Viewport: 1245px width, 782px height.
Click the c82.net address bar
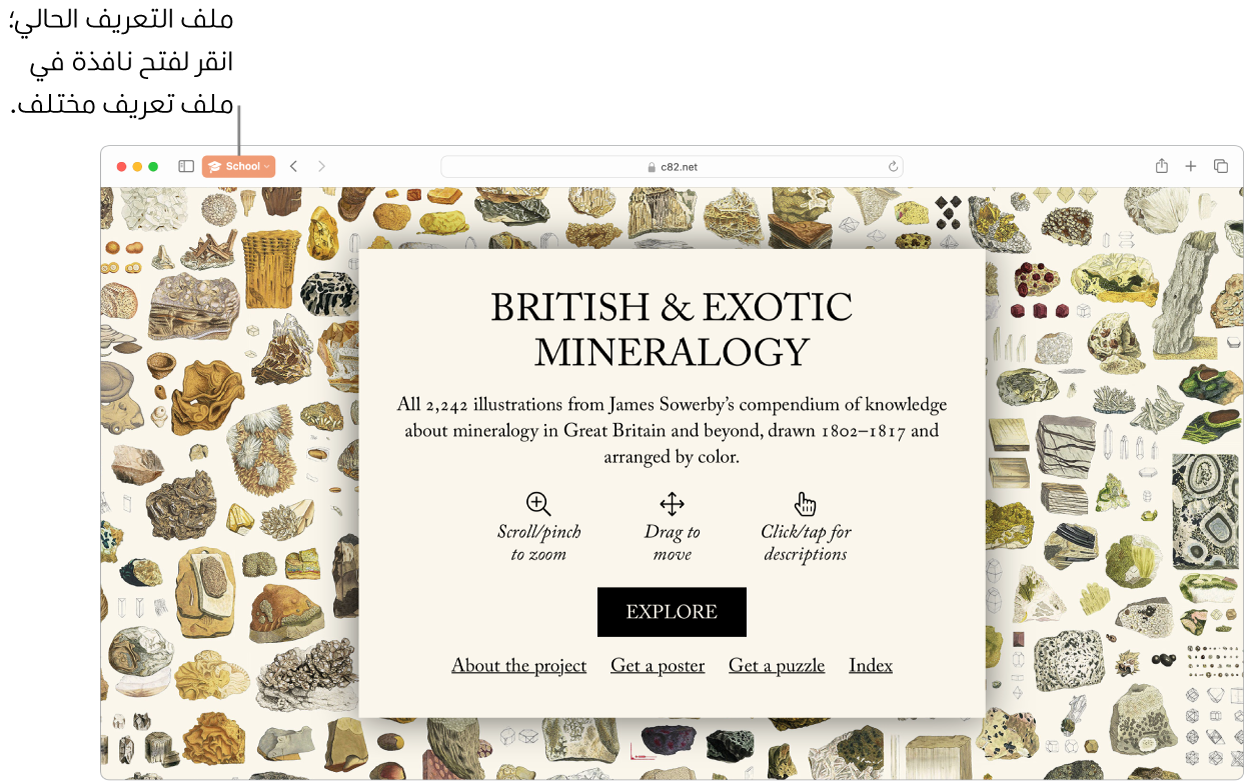[672, 167]
